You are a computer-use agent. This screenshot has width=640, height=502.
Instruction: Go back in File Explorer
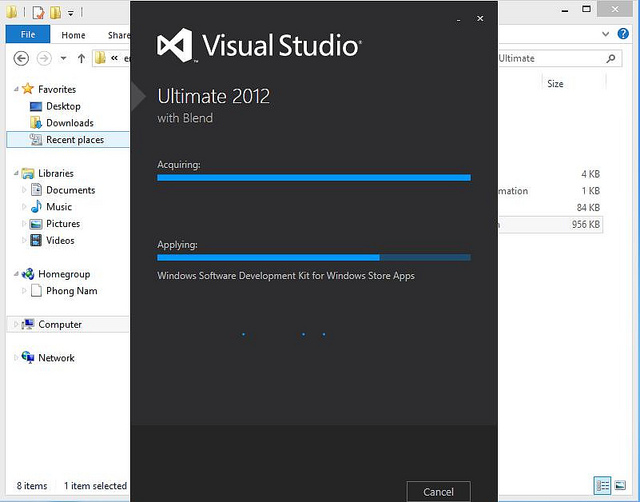pyautogui.click(x=21, y=58)
